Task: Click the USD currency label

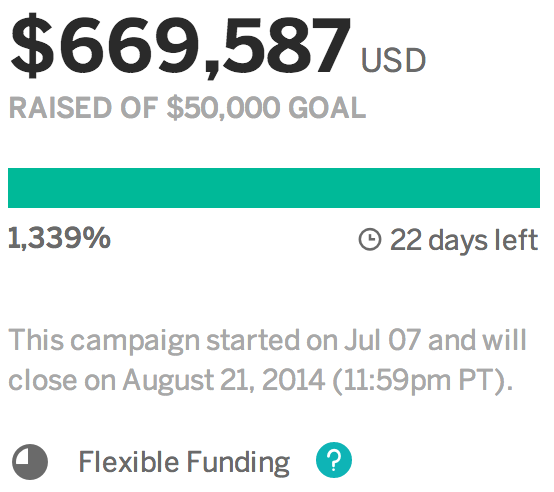Action: point(393,60)
